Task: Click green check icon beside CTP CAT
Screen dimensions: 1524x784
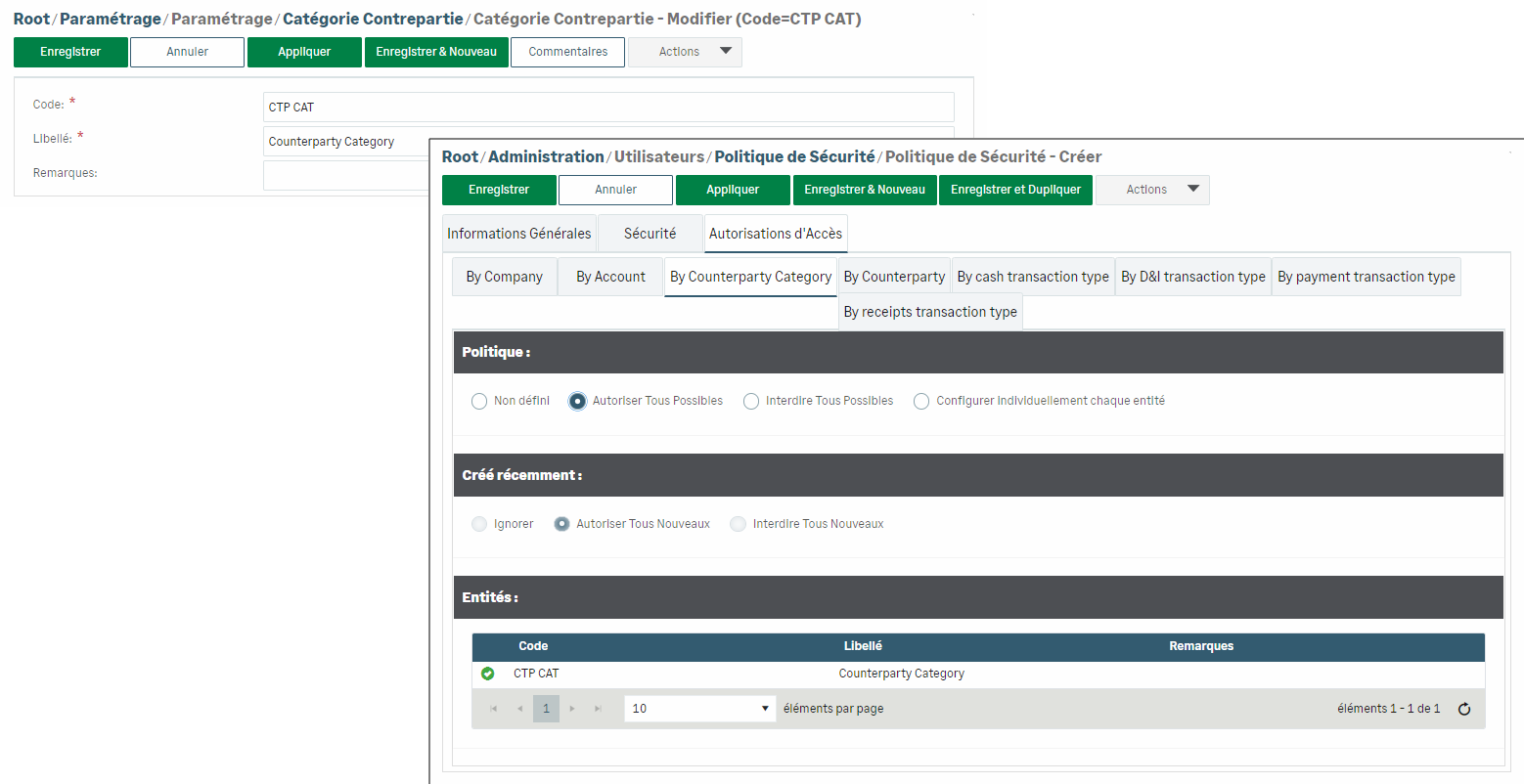Action: pos(488,674)
